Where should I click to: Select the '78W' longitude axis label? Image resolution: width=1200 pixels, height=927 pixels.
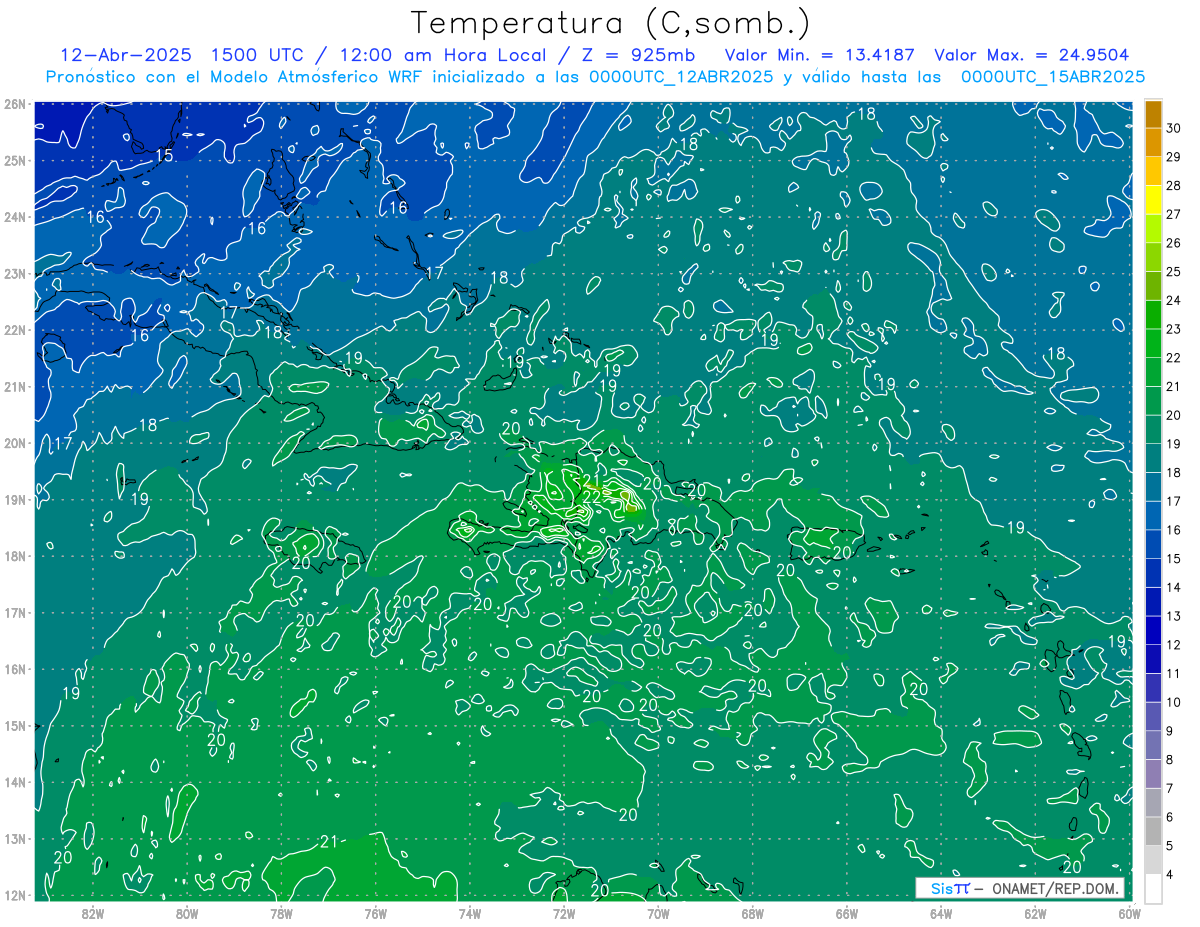tap(281, 912)
